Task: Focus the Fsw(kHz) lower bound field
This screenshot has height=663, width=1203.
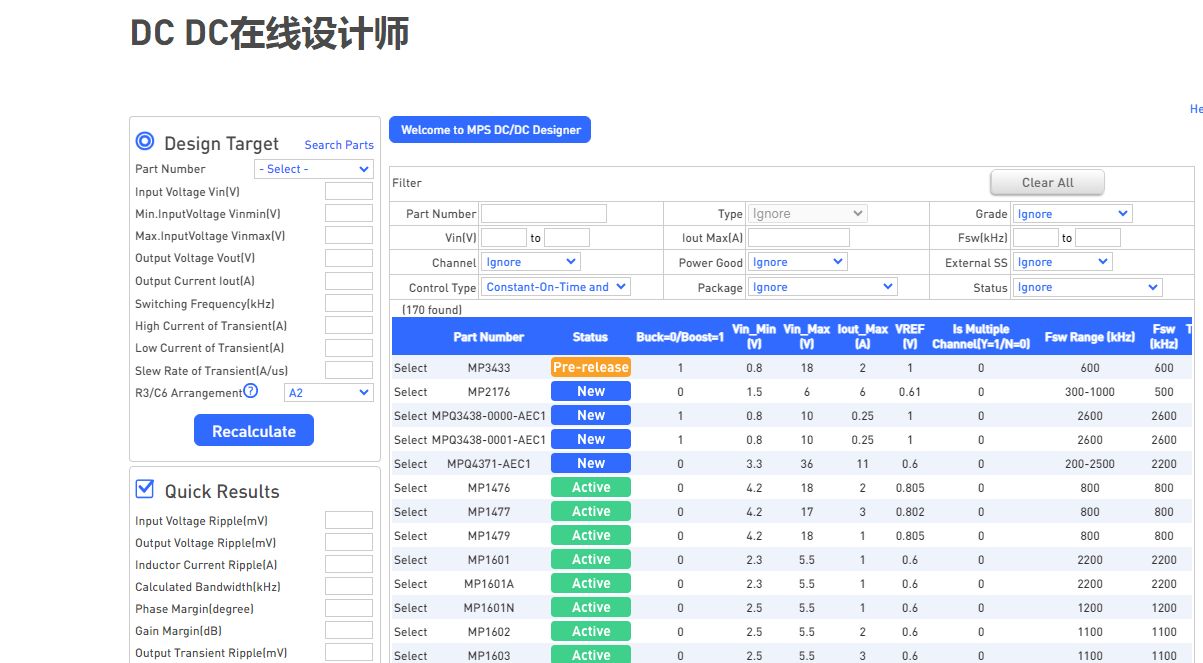Action: [1035, 238]
